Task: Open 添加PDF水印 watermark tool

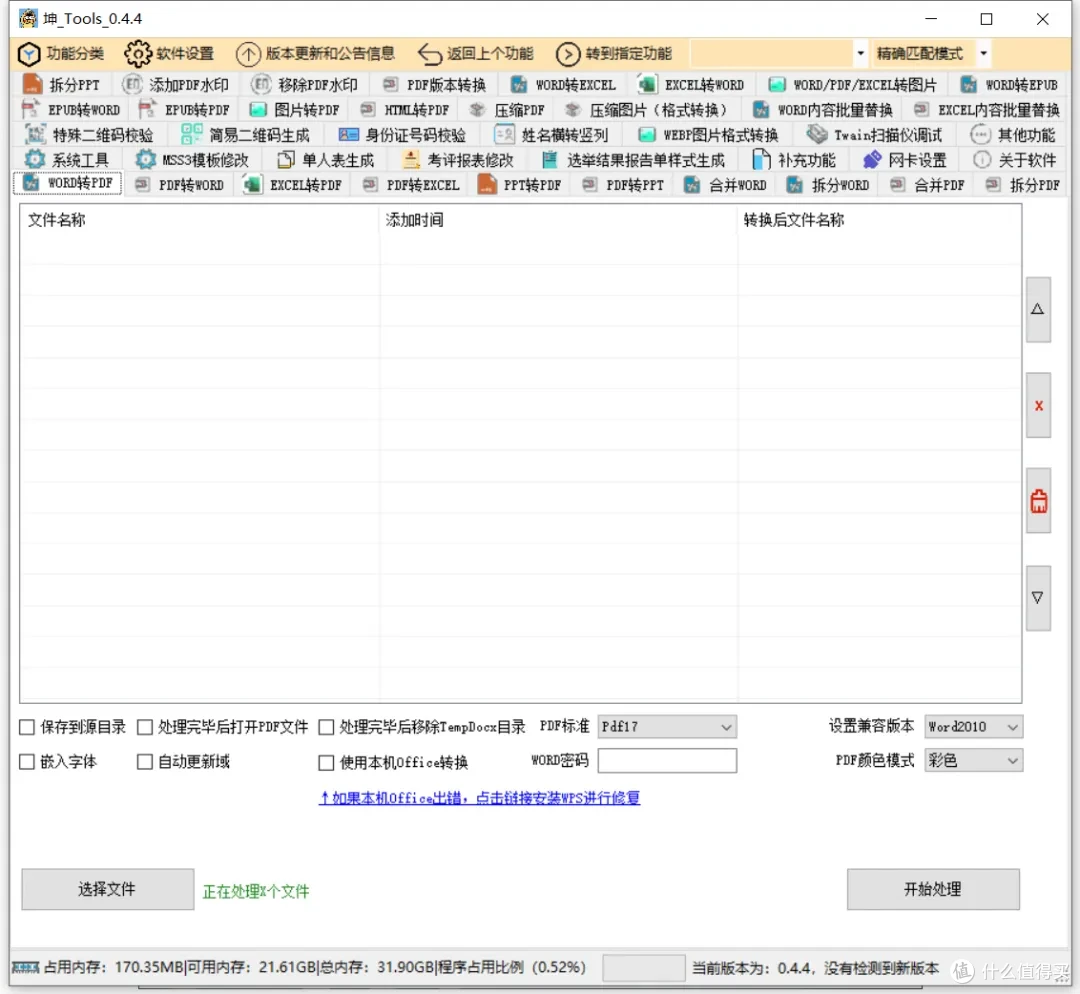Action: [x=175, y=85]
